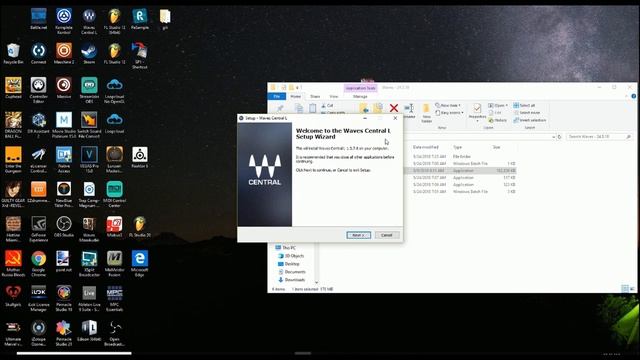Select the FL Studio 12 (64bit) desktop icon
Image resolution: width=640 pixels, height=360 pixels.
(x=115, y=22)
